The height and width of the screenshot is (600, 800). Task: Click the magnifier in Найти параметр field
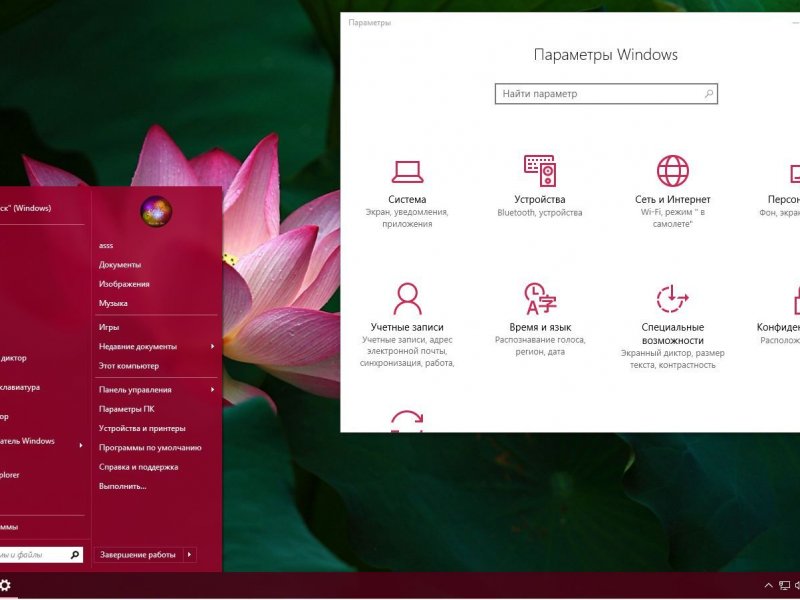(x=709, y=94)
